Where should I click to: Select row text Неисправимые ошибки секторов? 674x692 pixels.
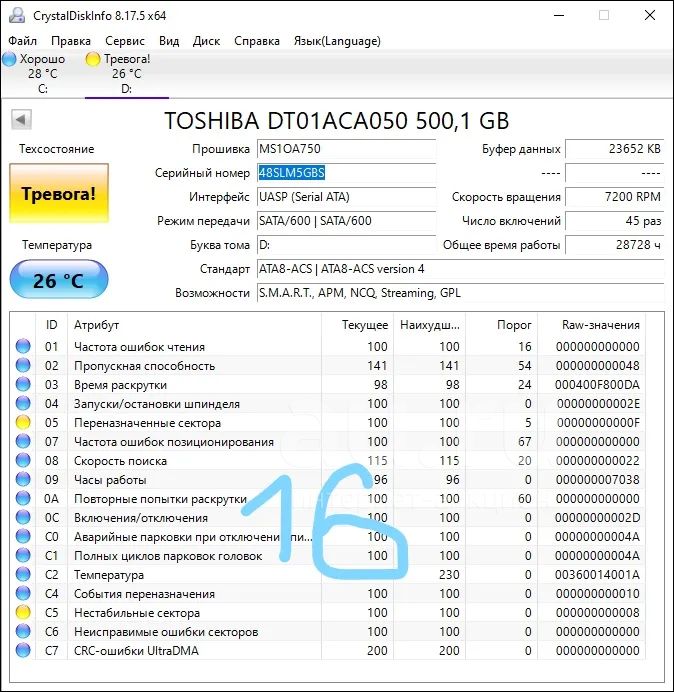pos(166,632)
